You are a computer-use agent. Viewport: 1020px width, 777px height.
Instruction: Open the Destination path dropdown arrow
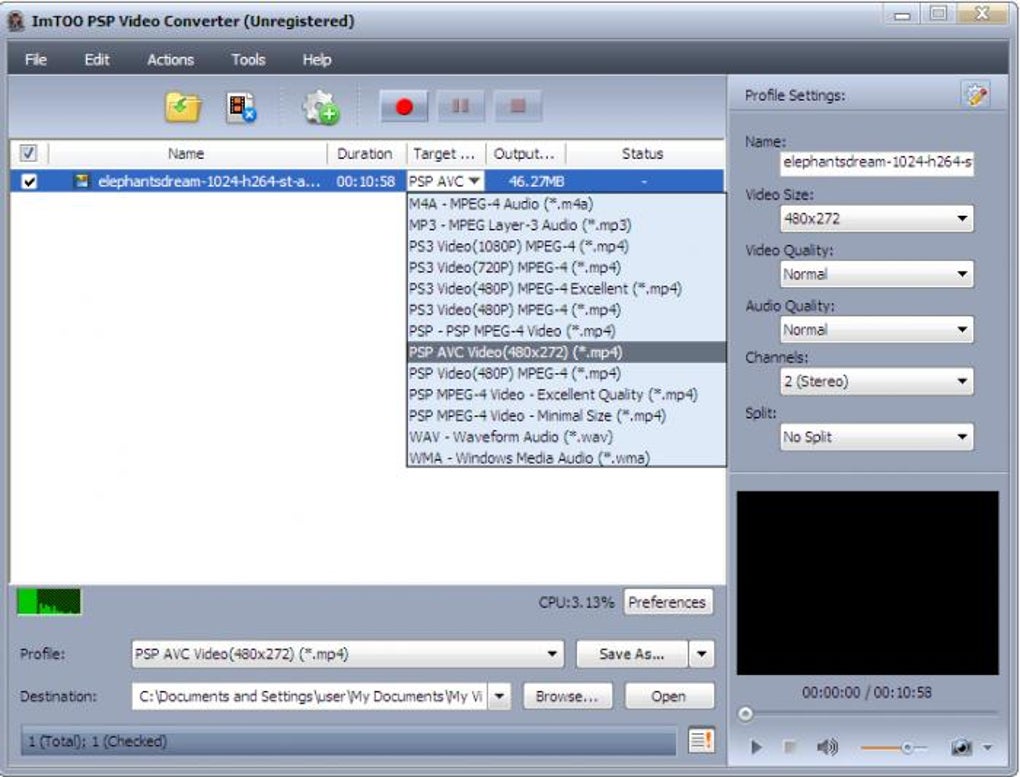coord(499,696)
